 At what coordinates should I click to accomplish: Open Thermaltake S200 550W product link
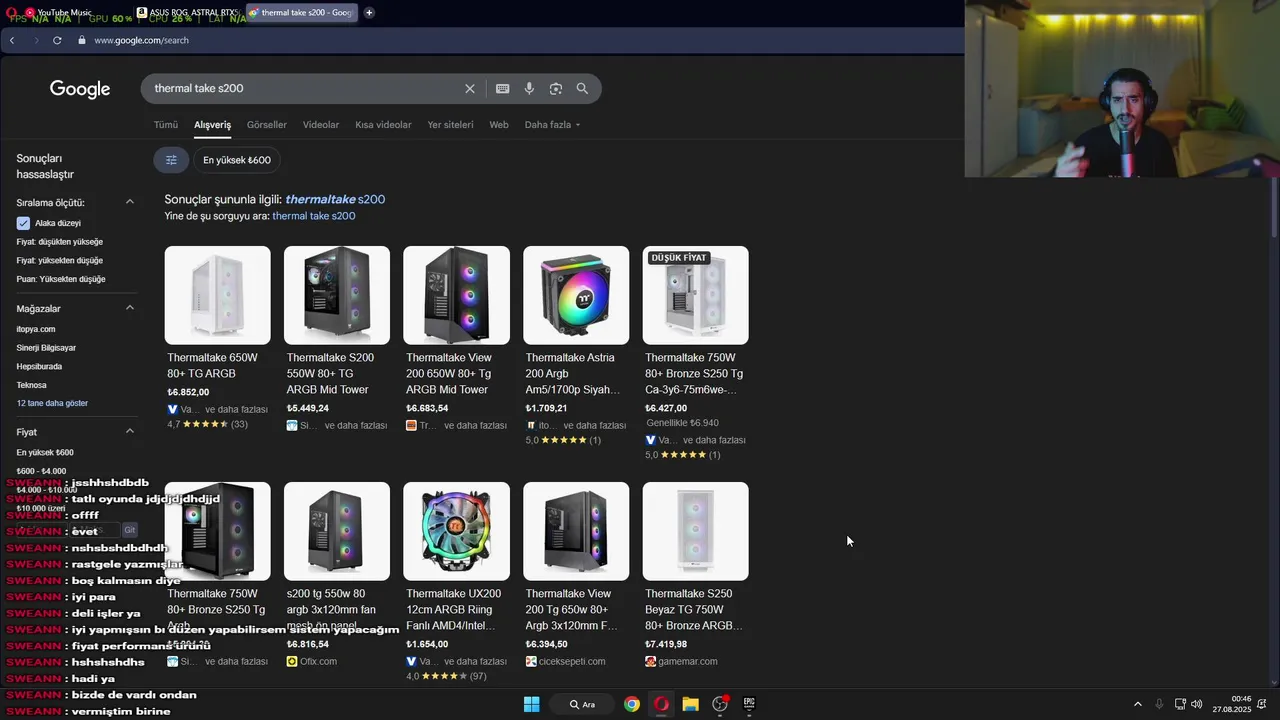(330, 373)
